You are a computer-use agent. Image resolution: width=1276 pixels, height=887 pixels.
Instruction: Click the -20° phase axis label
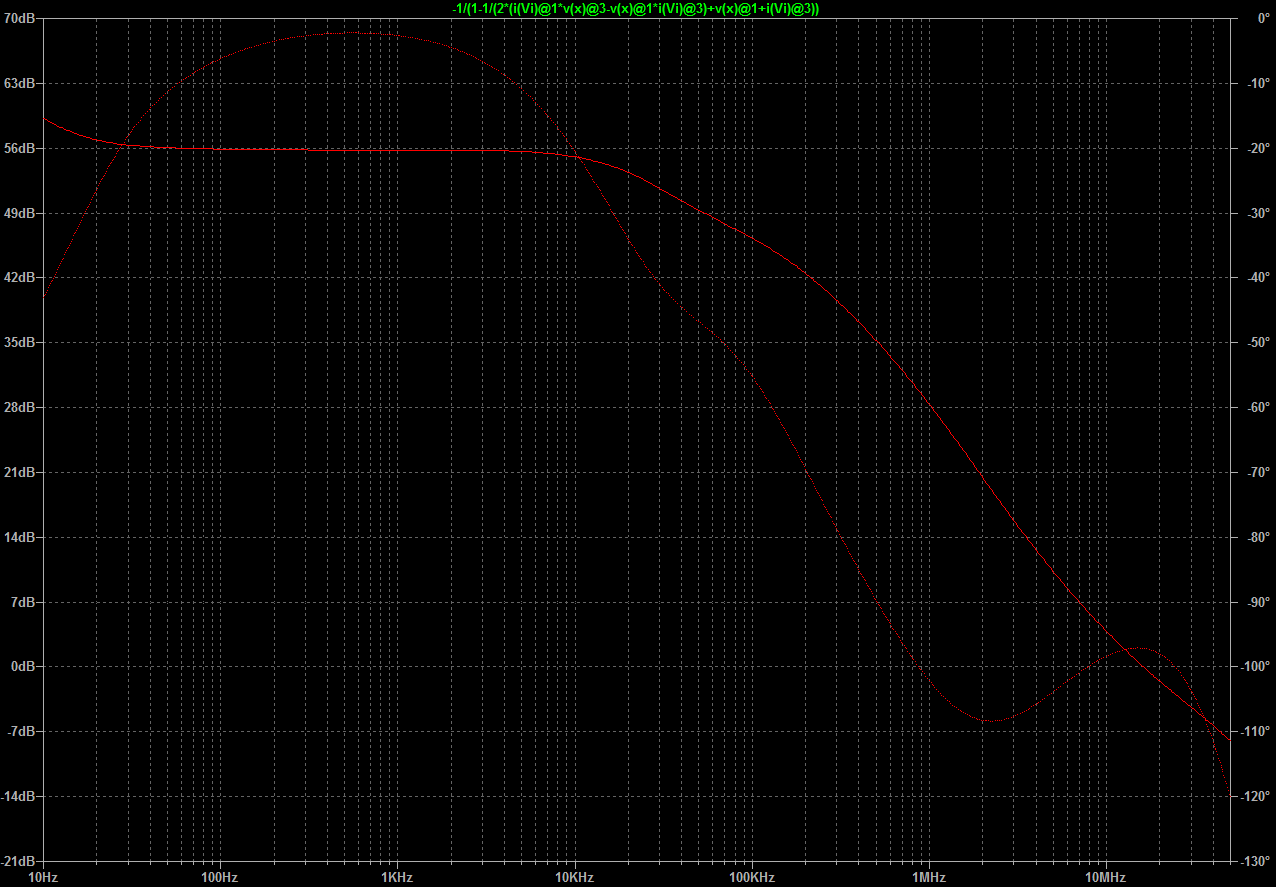[1256, 148]
